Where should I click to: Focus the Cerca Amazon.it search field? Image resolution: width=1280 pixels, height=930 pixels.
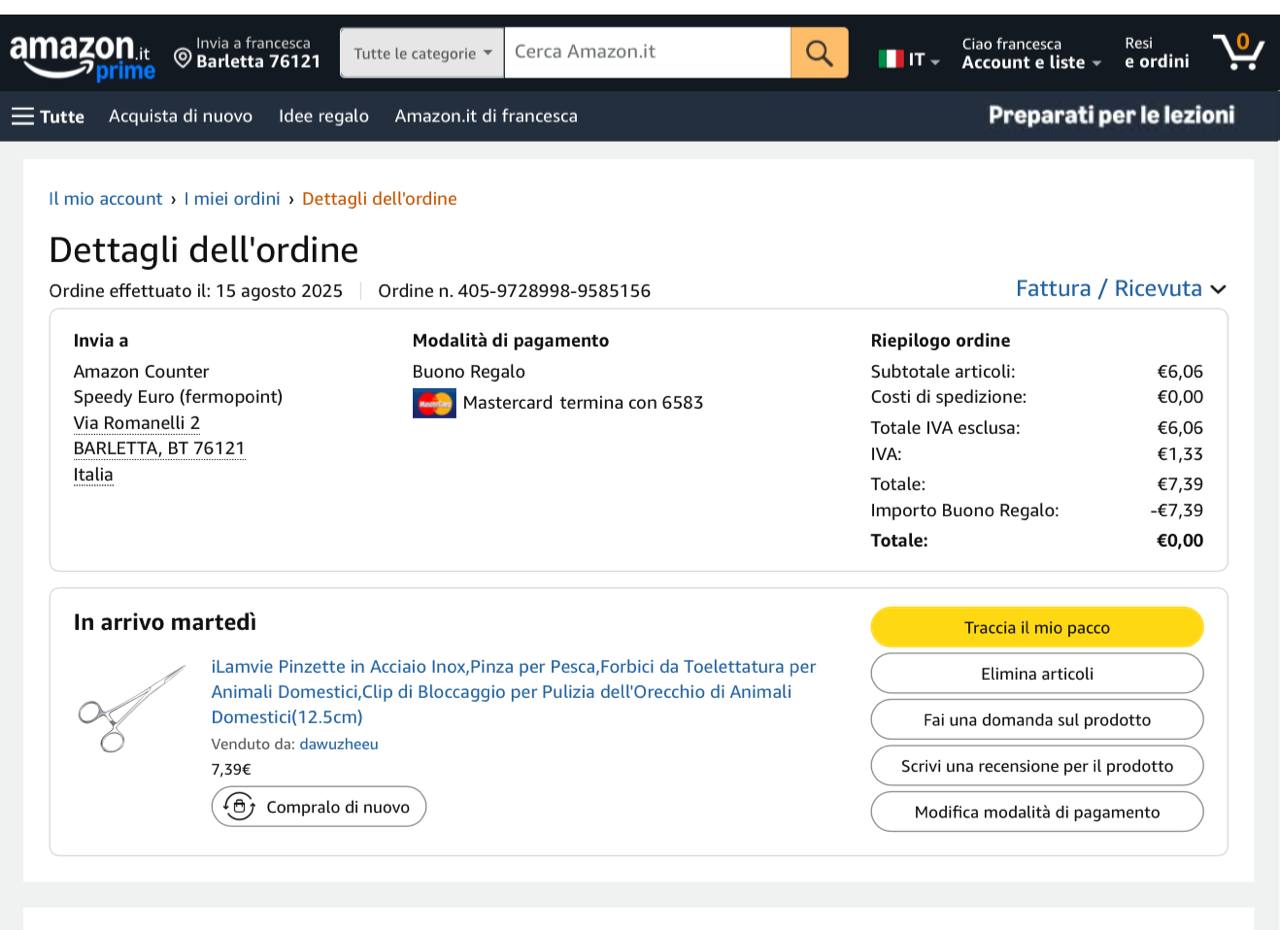(x=647, y=52)
